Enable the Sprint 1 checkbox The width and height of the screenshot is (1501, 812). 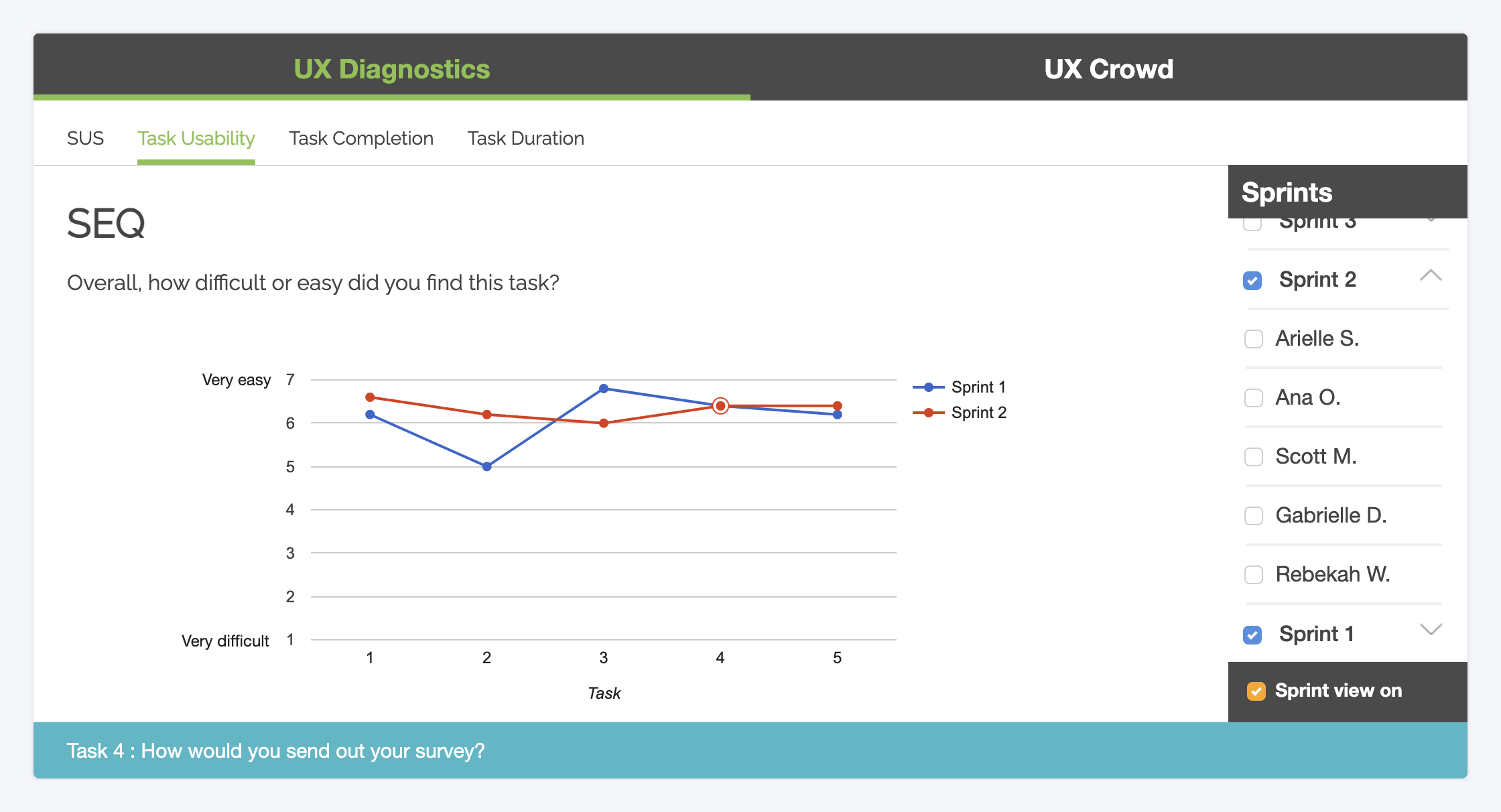click(1253, 631)
